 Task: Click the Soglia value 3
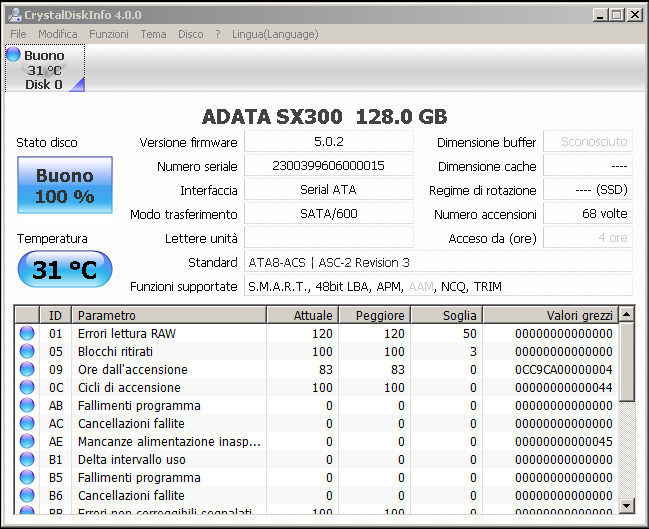click(473, 351)
